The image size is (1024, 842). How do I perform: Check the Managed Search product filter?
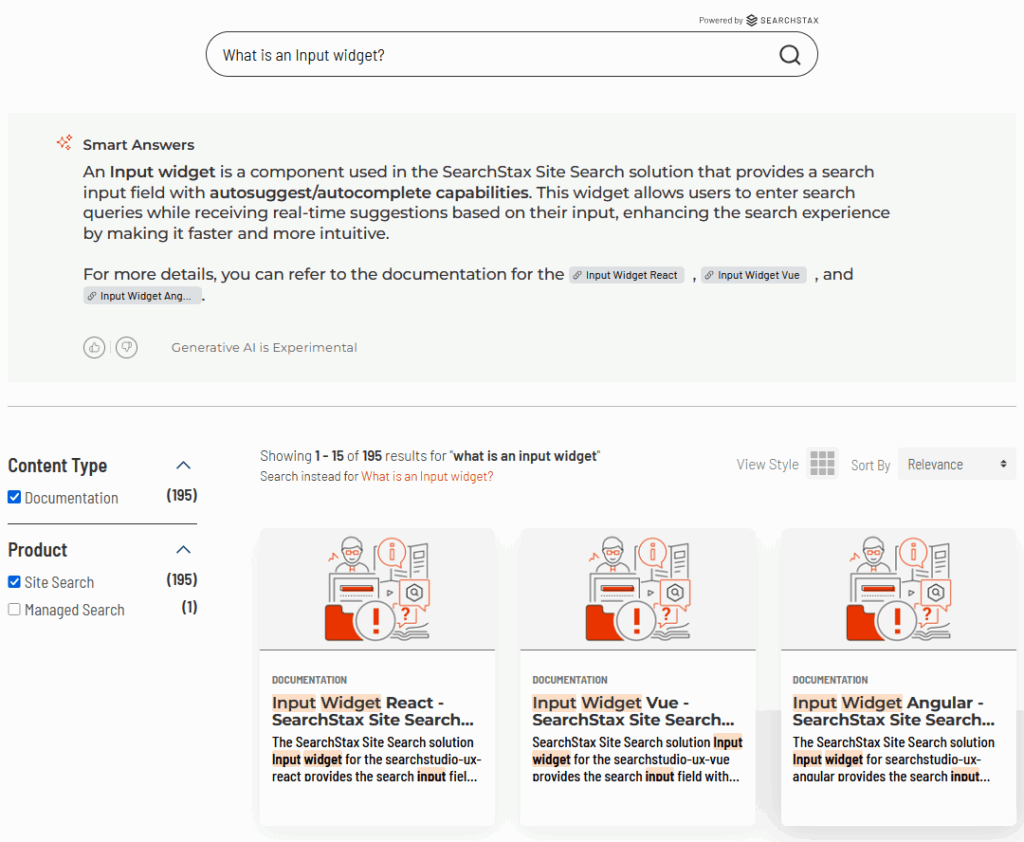(14, 609)
